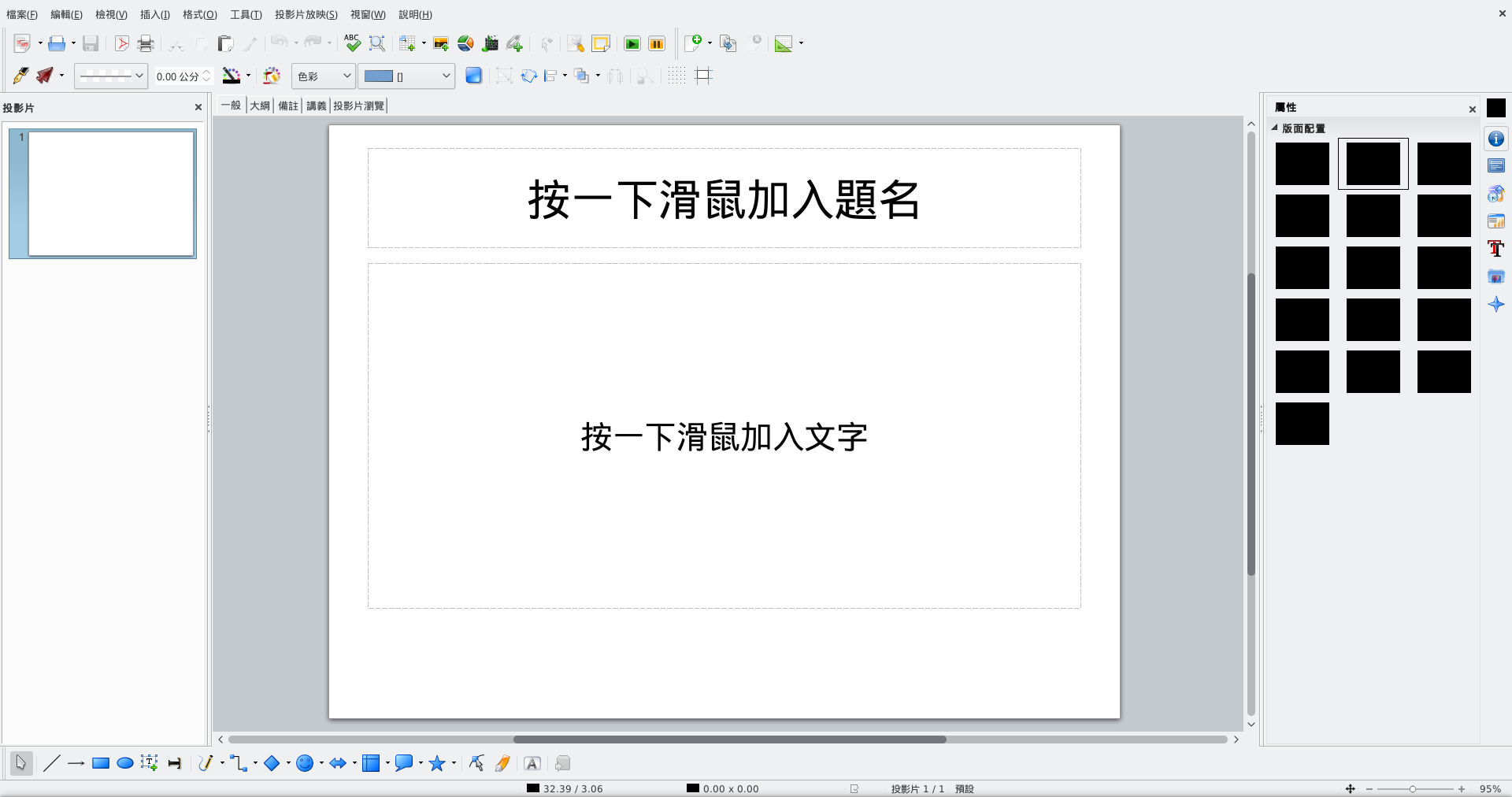The width and height of the screenshot is (1512, 797).
Task: Click the Insert Text Box tool
Action: (x=149, y=763)
